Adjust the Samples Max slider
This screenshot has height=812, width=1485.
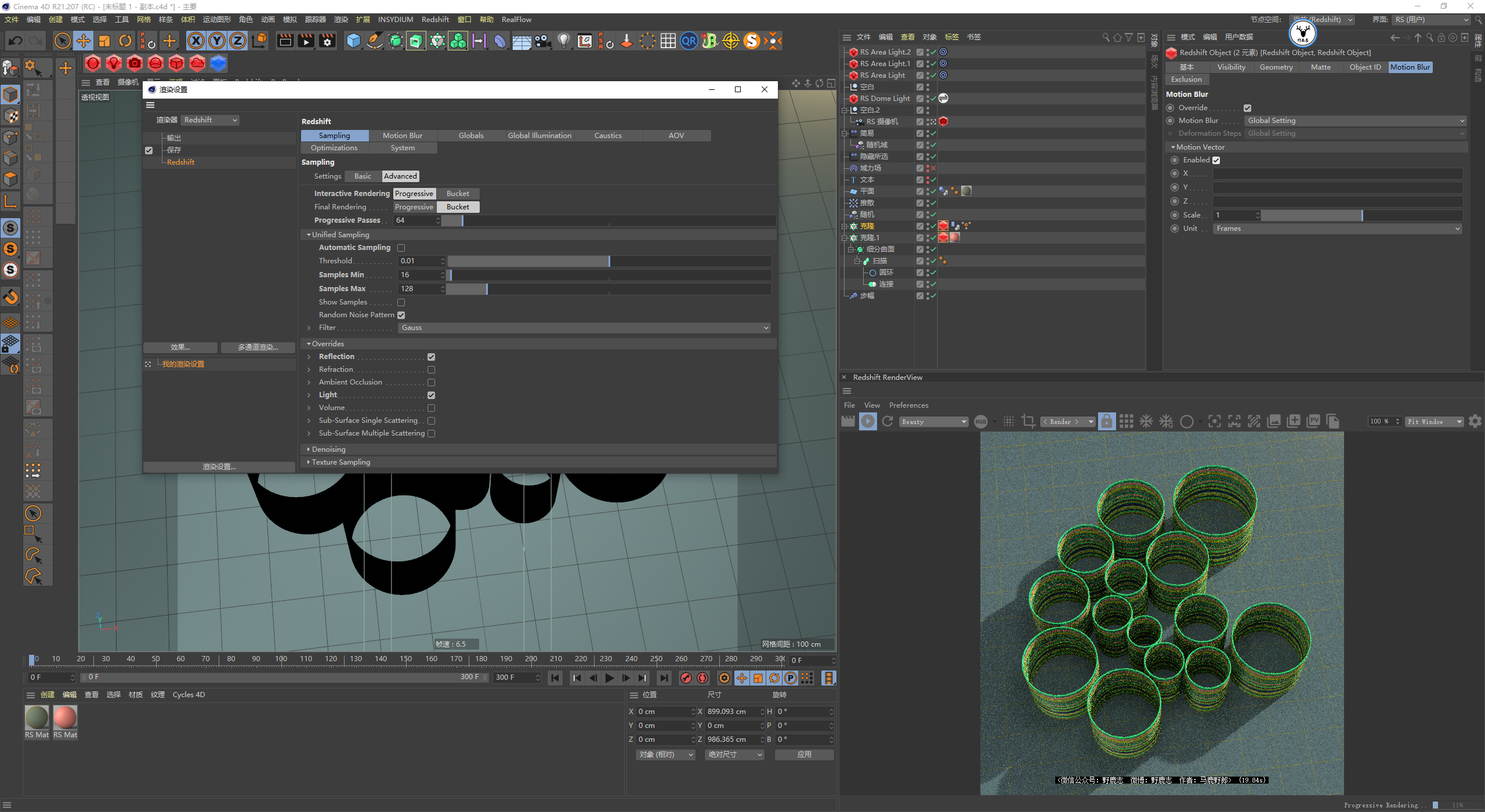point(487,289)
